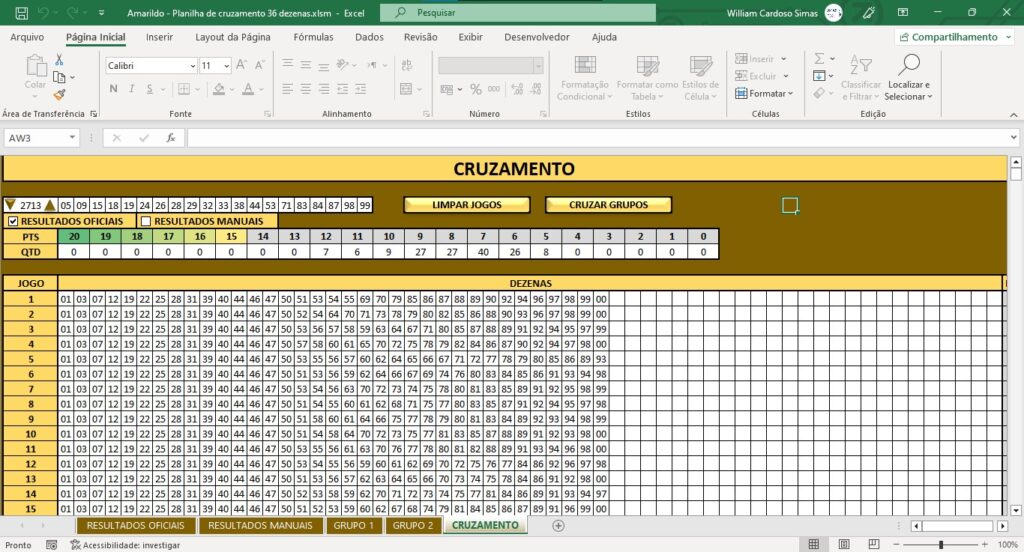Viewport: 1024px width, 552px height.
Task: Open the number format dropdown
Action: (538, 65)
